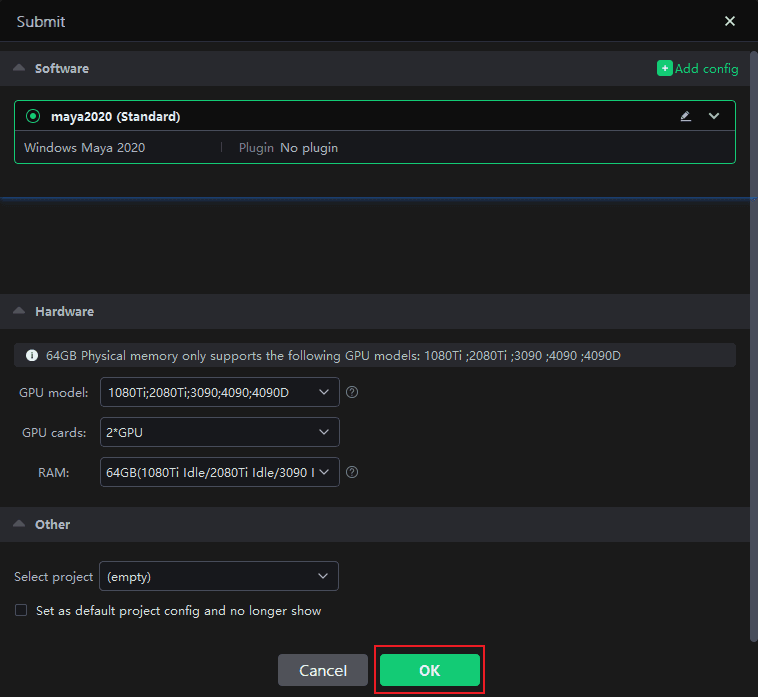This screenshot has width=758, height=697.
Task: Click the green plus Add config icon
Action: click(x=664, y=69)
